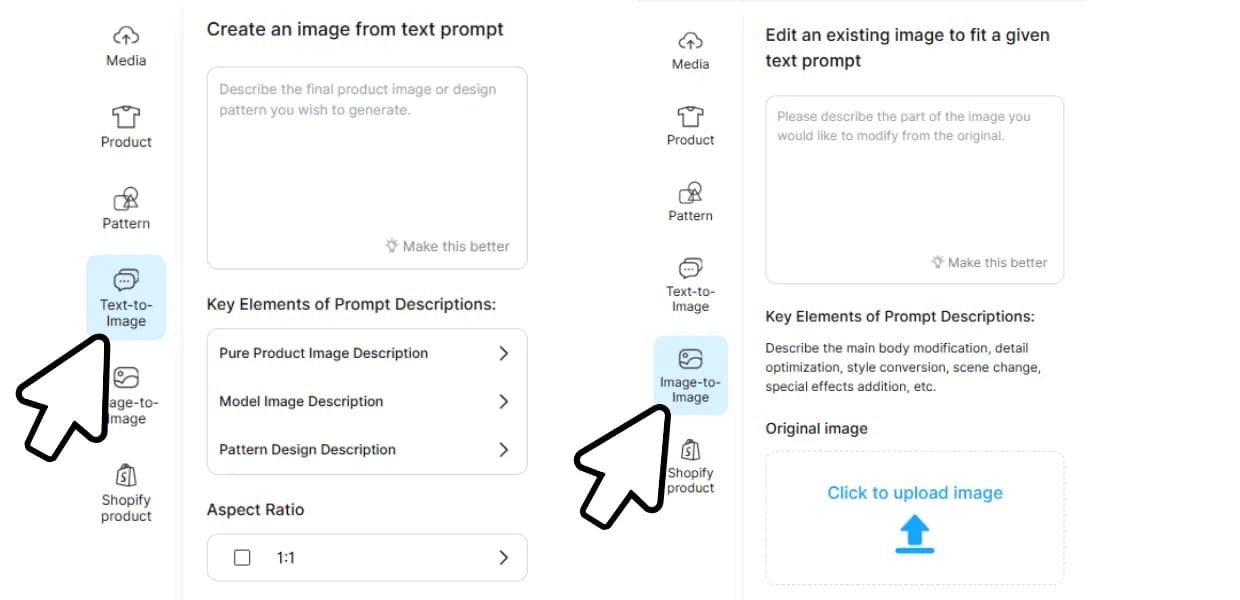The image size is (1240, 600).
Task: Expand Pure Product Image Description
Action: coord(503,353)
